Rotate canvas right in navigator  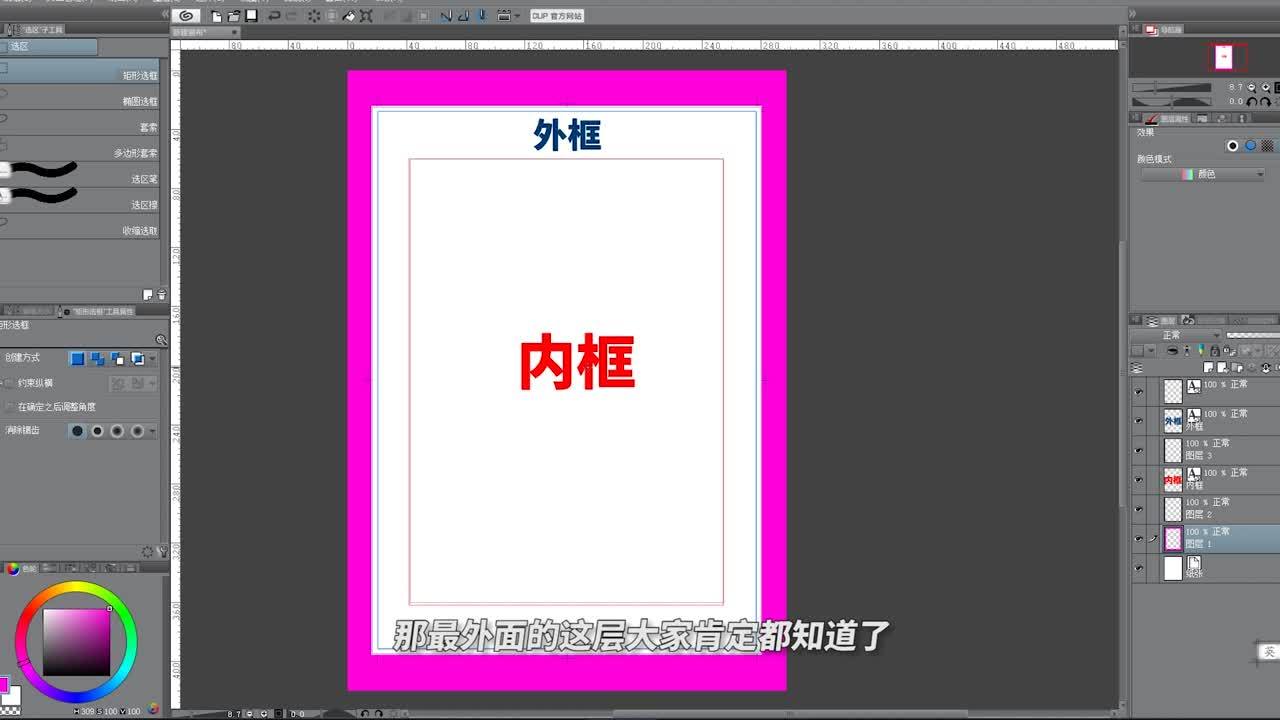click(x=1265, y=101)
